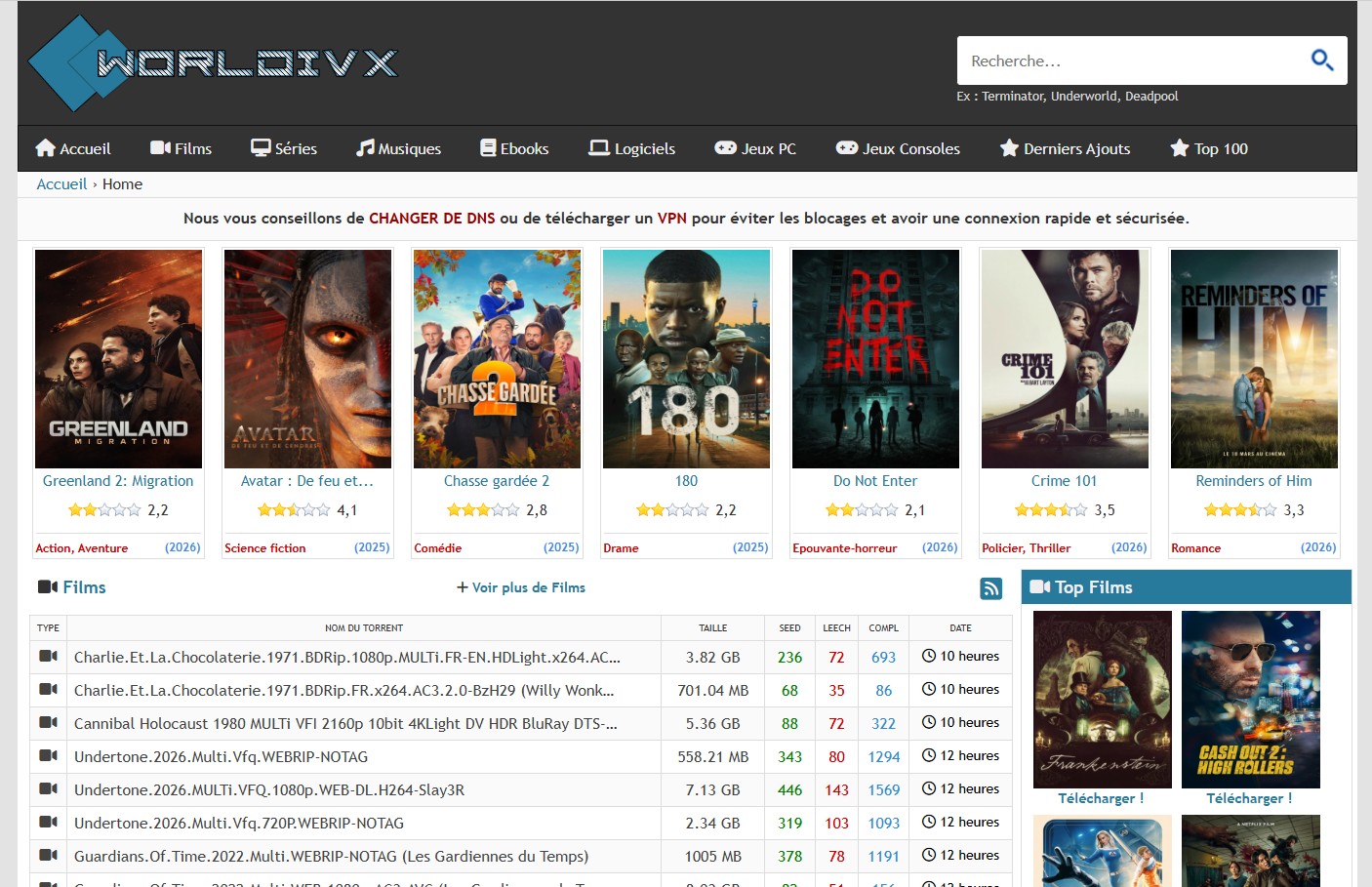Click the camera icon in Top Films header
Viewport: 1372px width, 887px height.
(x=1040, y=586)
